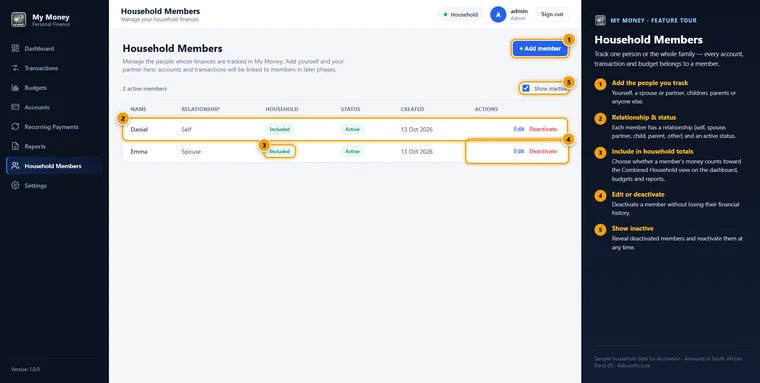The width and height of the screenshot is (760, 383).
Task: Click the Recurring Payments refresh icon
Action: (x=15, y=127)
